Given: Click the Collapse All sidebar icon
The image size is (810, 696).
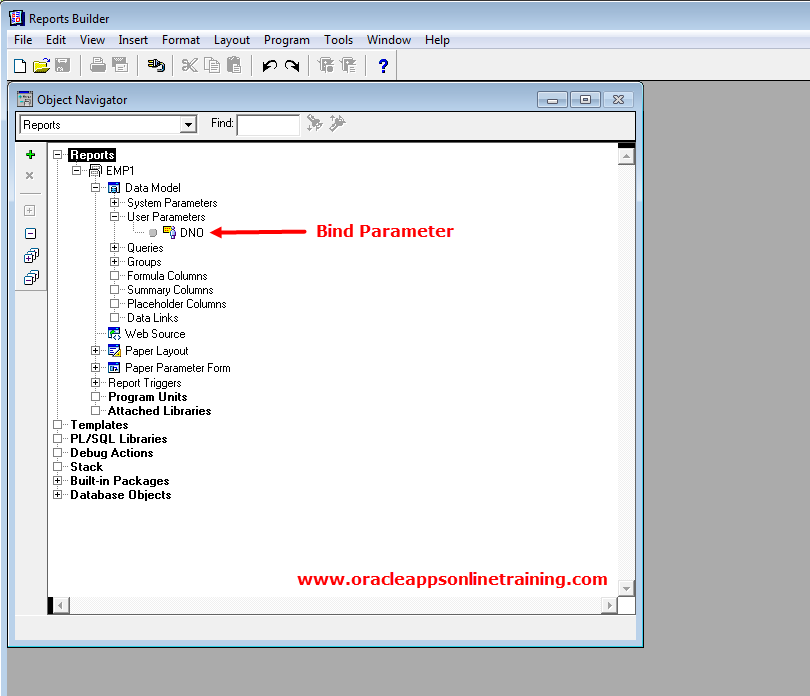Looking at the screenshot, I should (31, 277).
